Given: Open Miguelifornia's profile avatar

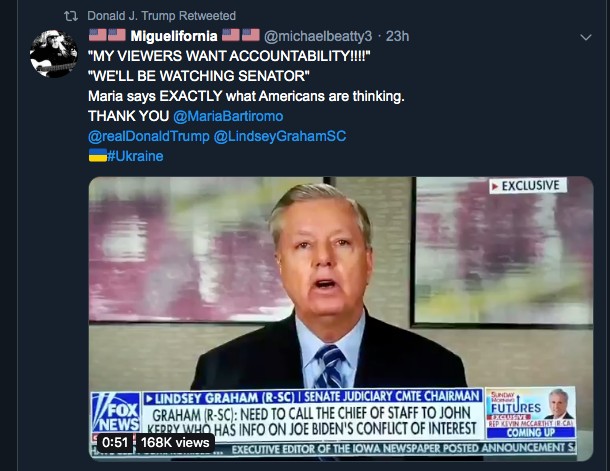Looking at the screenshot, I should click(54, 54).
